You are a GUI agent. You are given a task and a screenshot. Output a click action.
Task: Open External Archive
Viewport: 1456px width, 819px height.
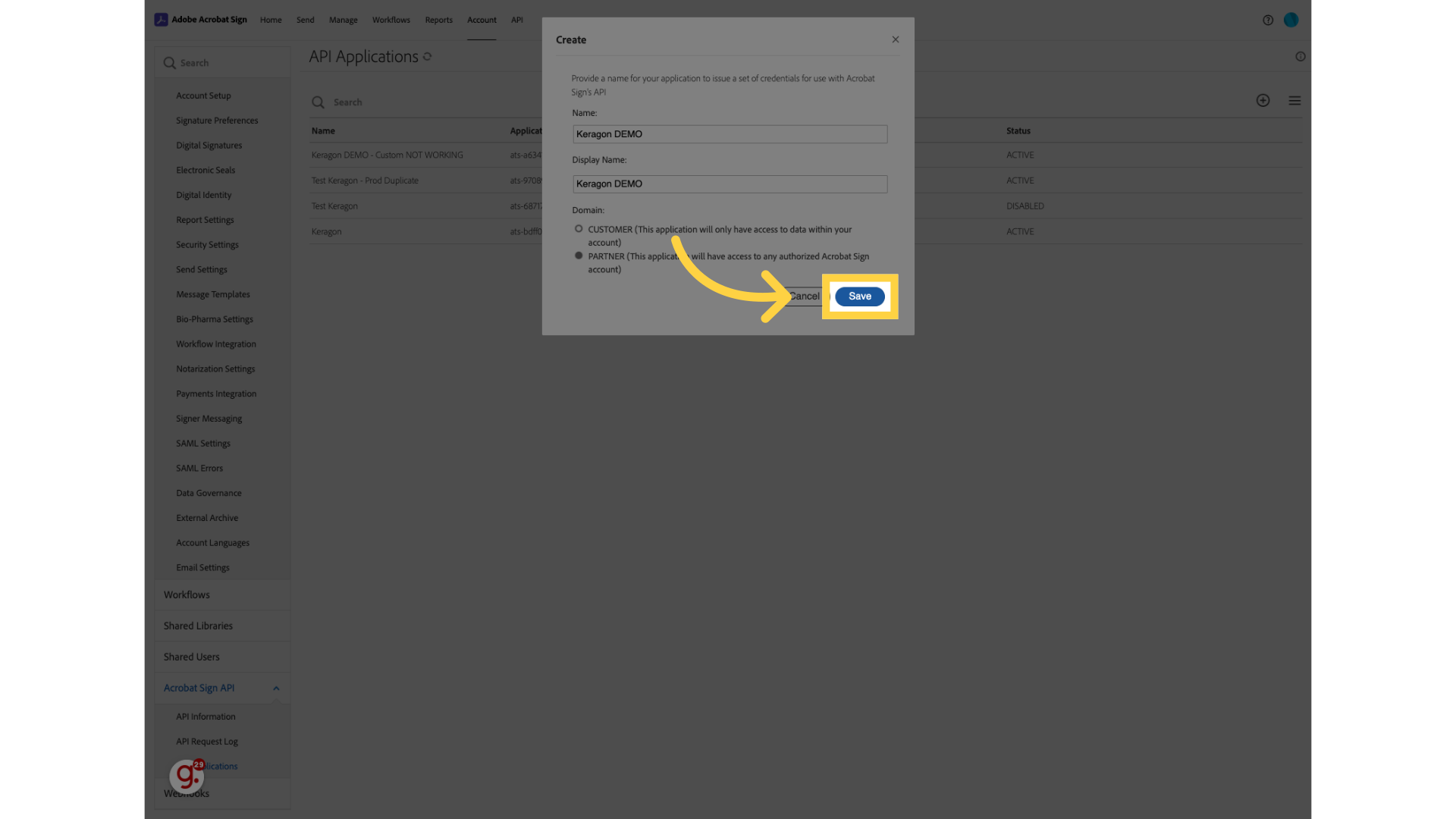point(207,519)
